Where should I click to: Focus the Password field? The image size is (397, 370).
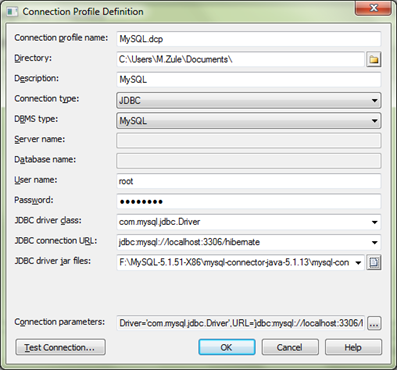click(x=249, y=202)
